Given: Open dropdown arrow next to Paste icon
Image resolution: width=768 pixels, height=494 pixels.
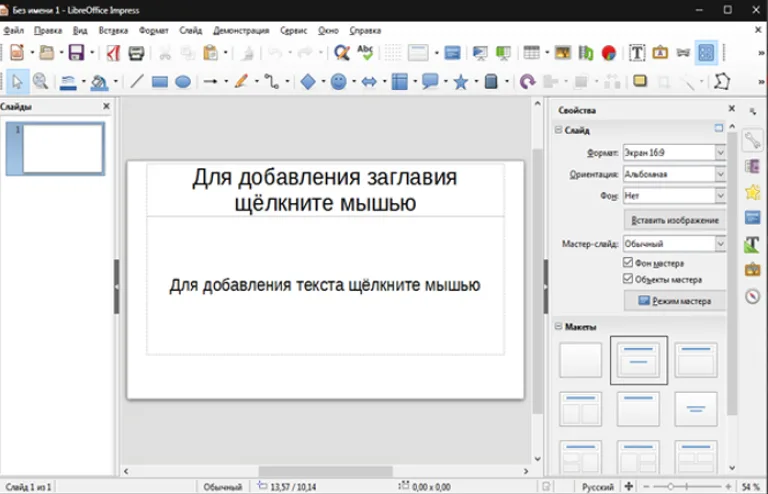Looking at the screenshot, I should [225, 52].
